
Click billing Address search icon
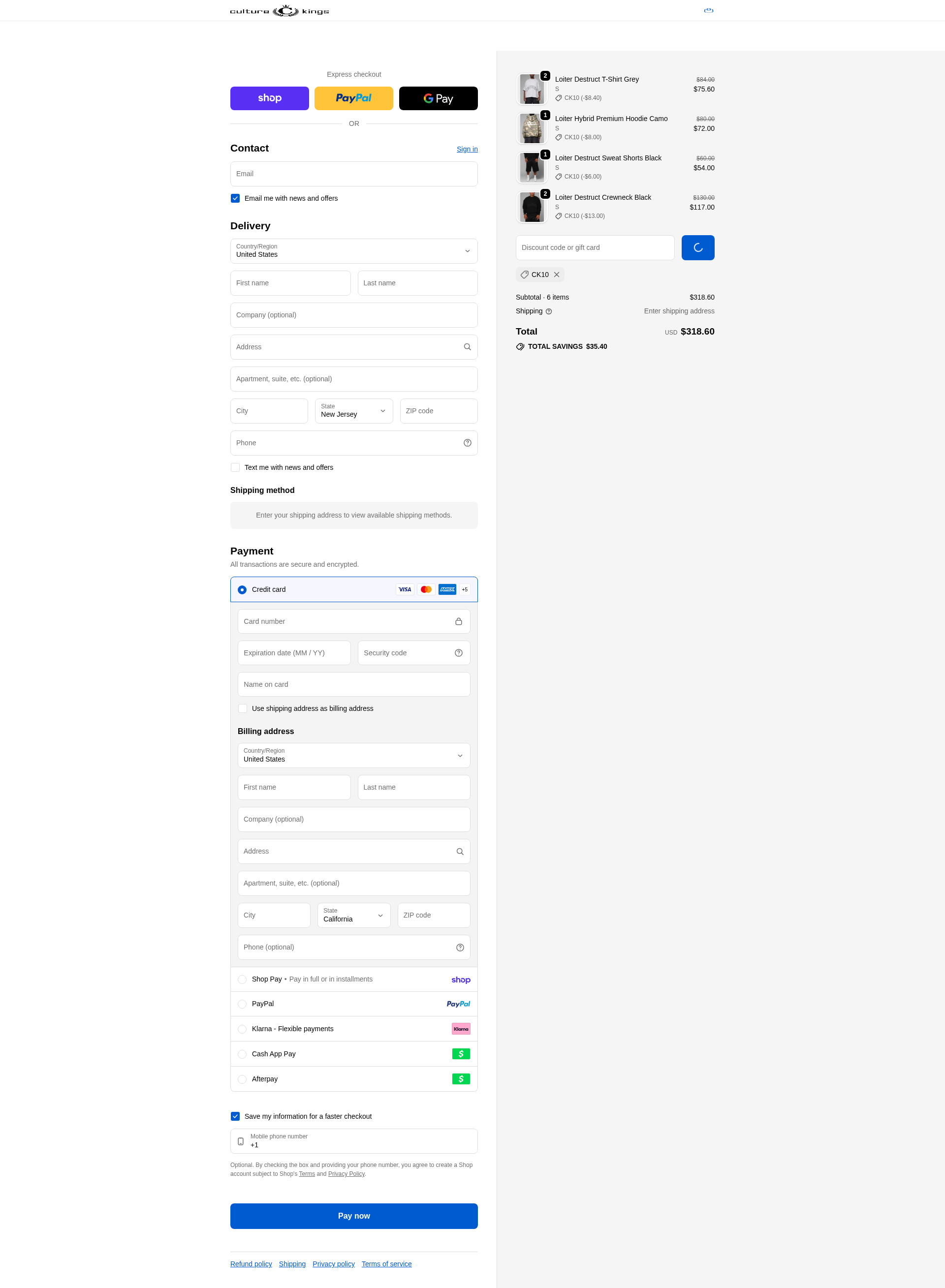point(459,851)
